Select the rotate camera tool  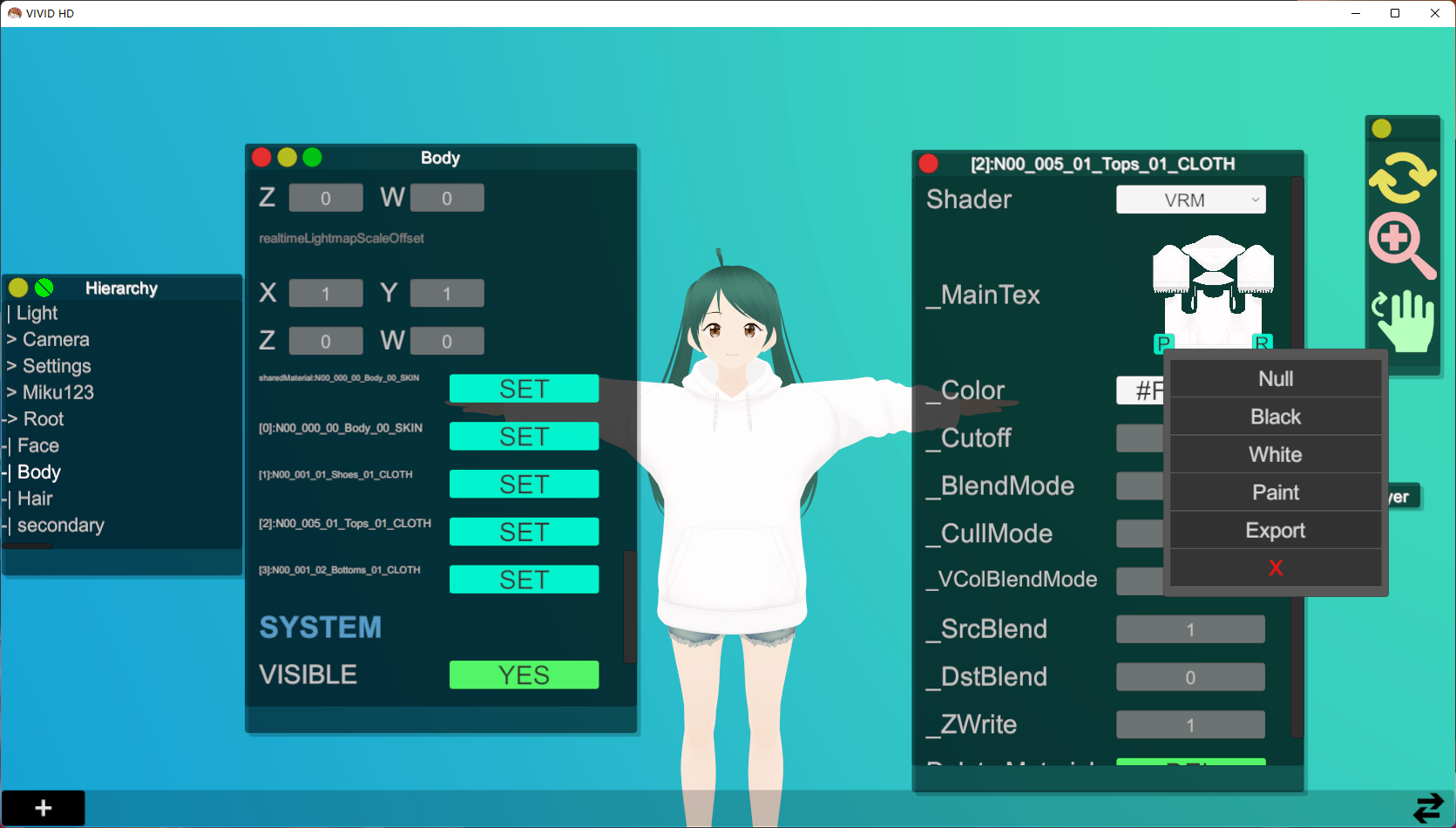coord(1402,178)
